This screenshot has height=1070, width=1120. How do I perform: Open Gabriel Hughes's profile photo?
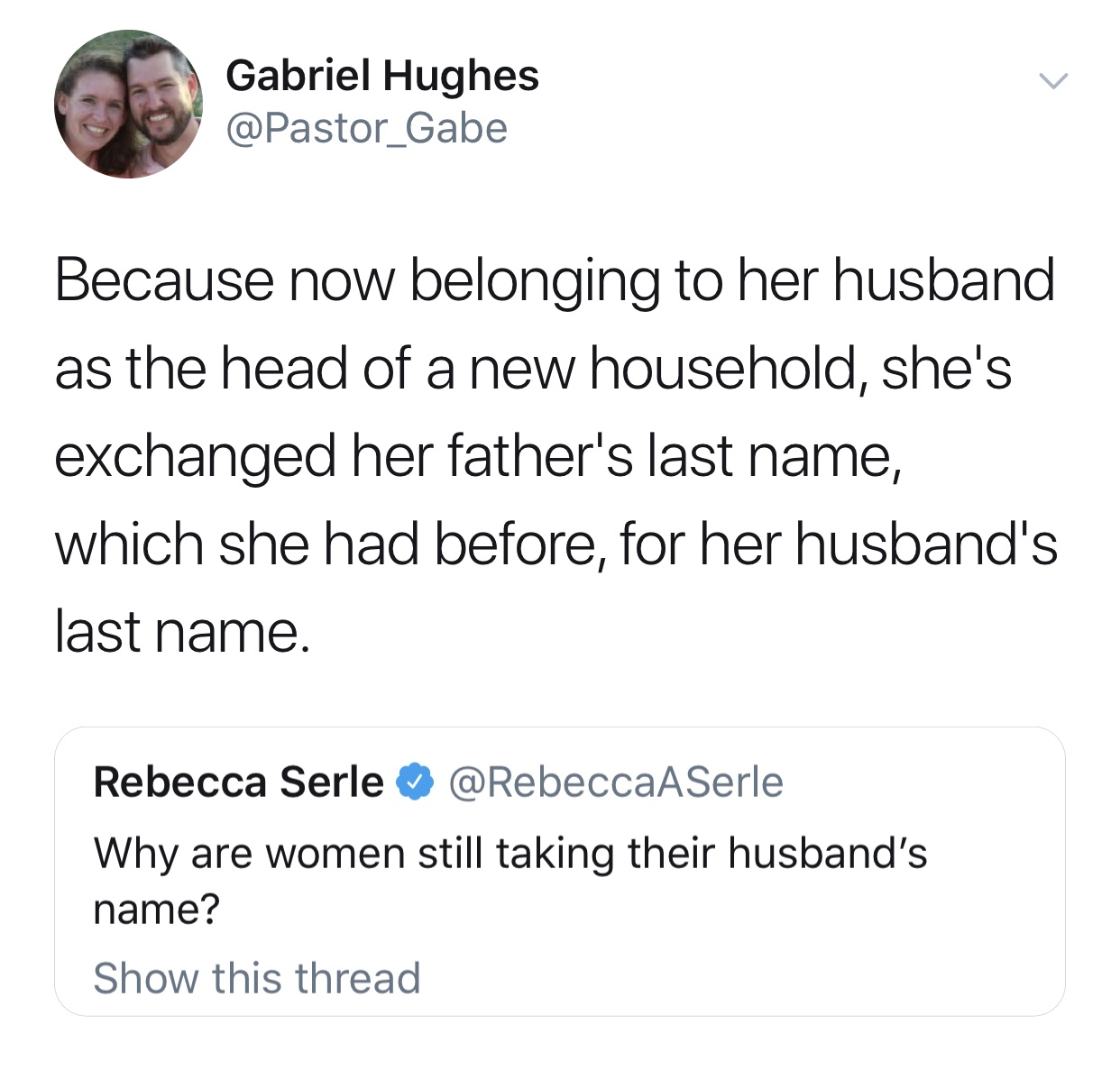point(128,104)
